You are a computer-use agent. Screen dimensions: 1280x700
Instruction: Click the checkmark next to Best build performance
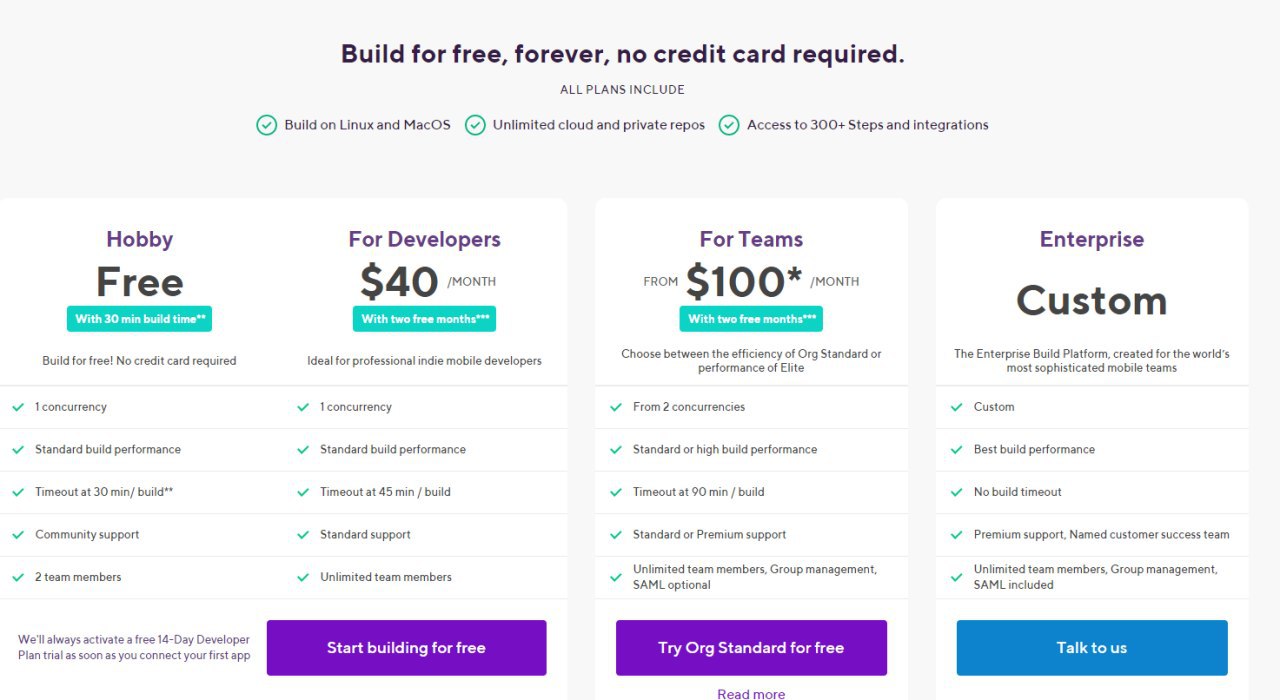[x=957, y=450]
